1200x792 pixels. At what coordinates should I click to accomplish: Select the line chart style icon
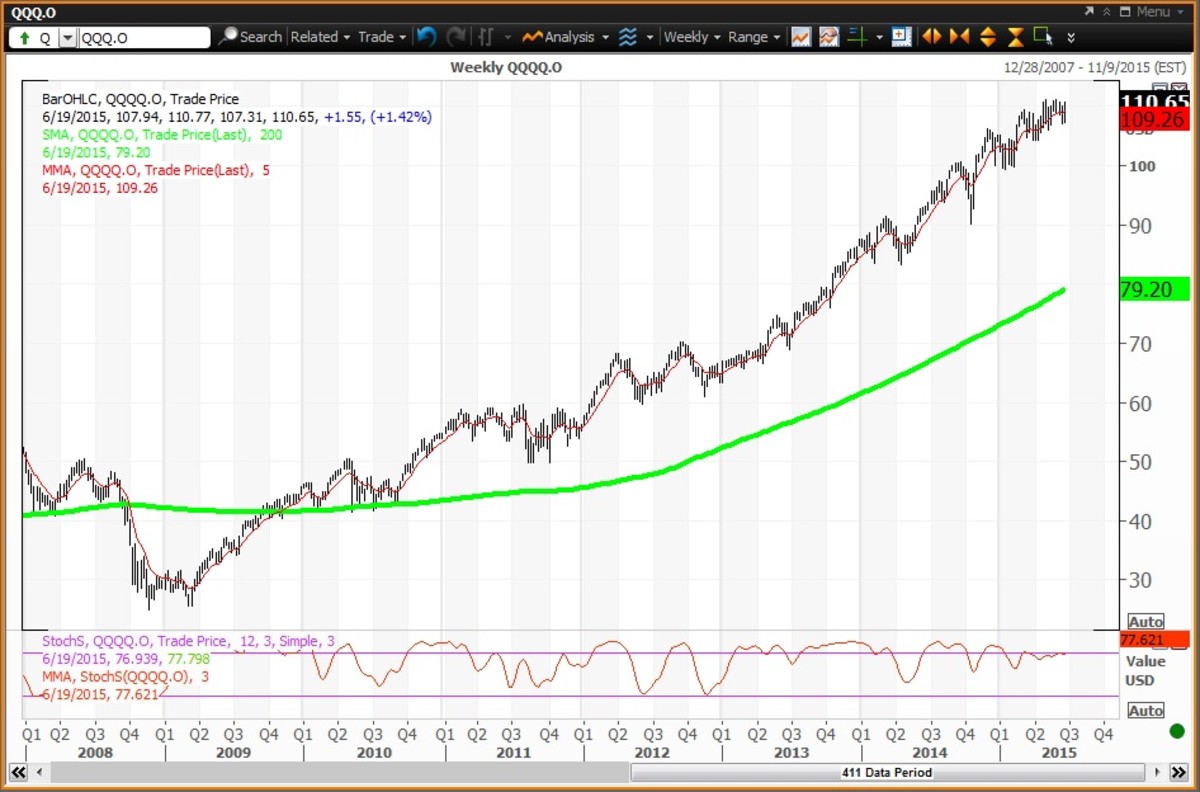click(x=801, y=37)
